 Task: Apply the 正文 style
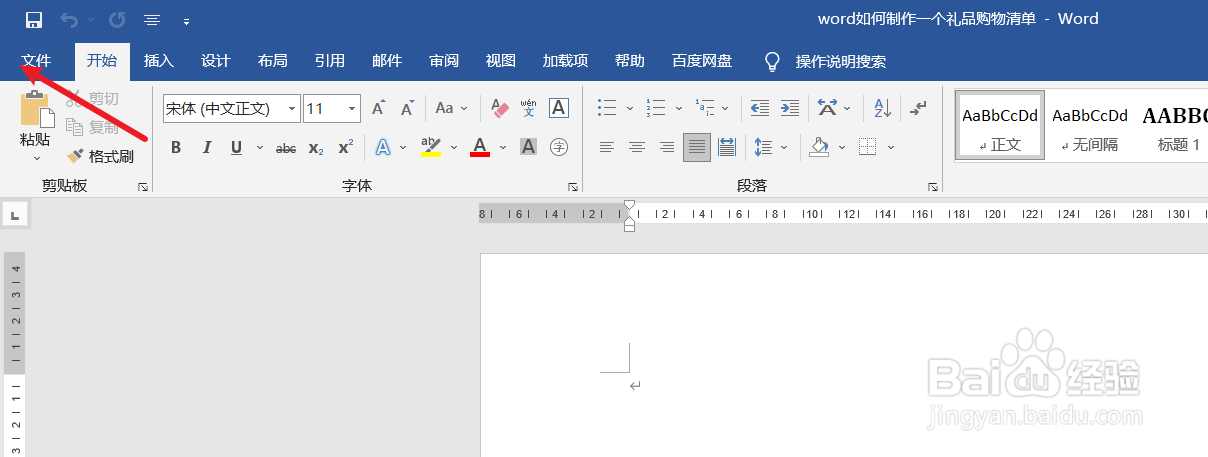1000,126
